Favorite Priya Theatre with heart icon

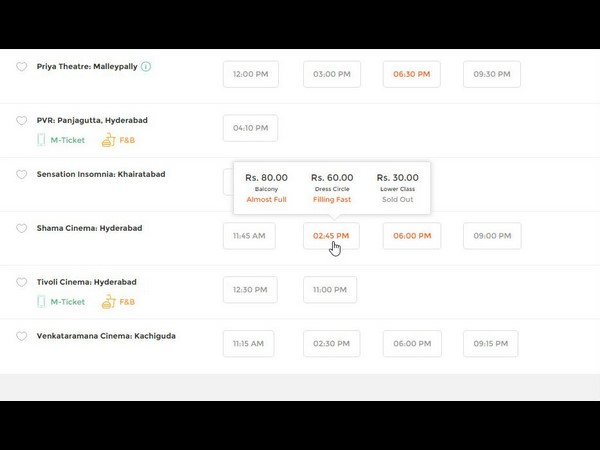[x=21, y=67]
